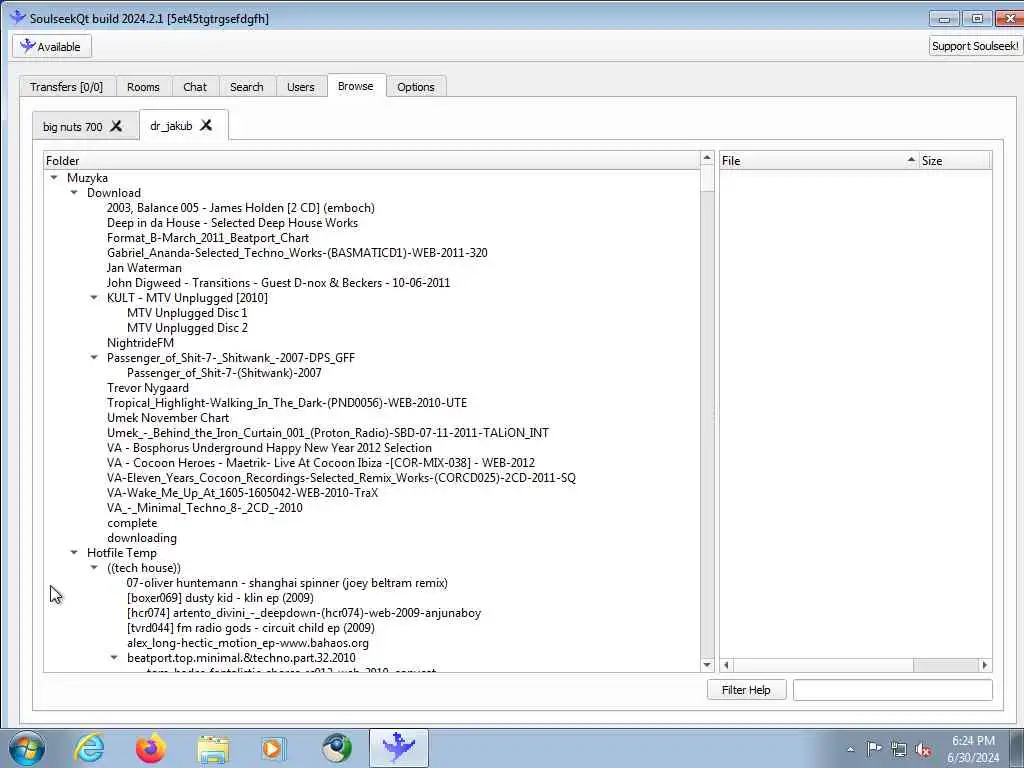1024x768 pixels.
Task: Select MTV Unplugged Disc 2 folder
Action: [187, 328]
